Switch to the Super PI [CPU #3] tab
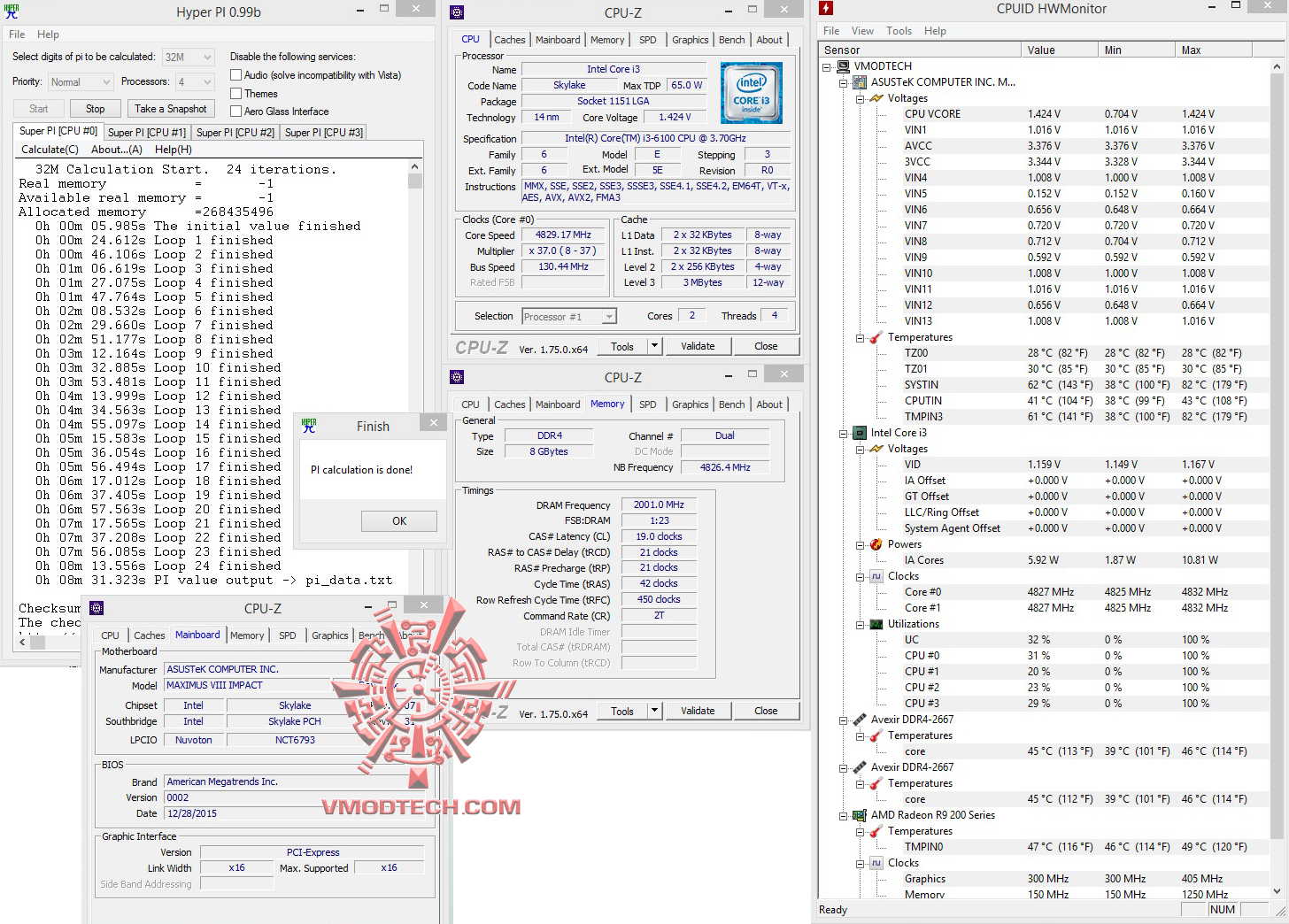The image size is (1289, 924). [x=324, y=133]
